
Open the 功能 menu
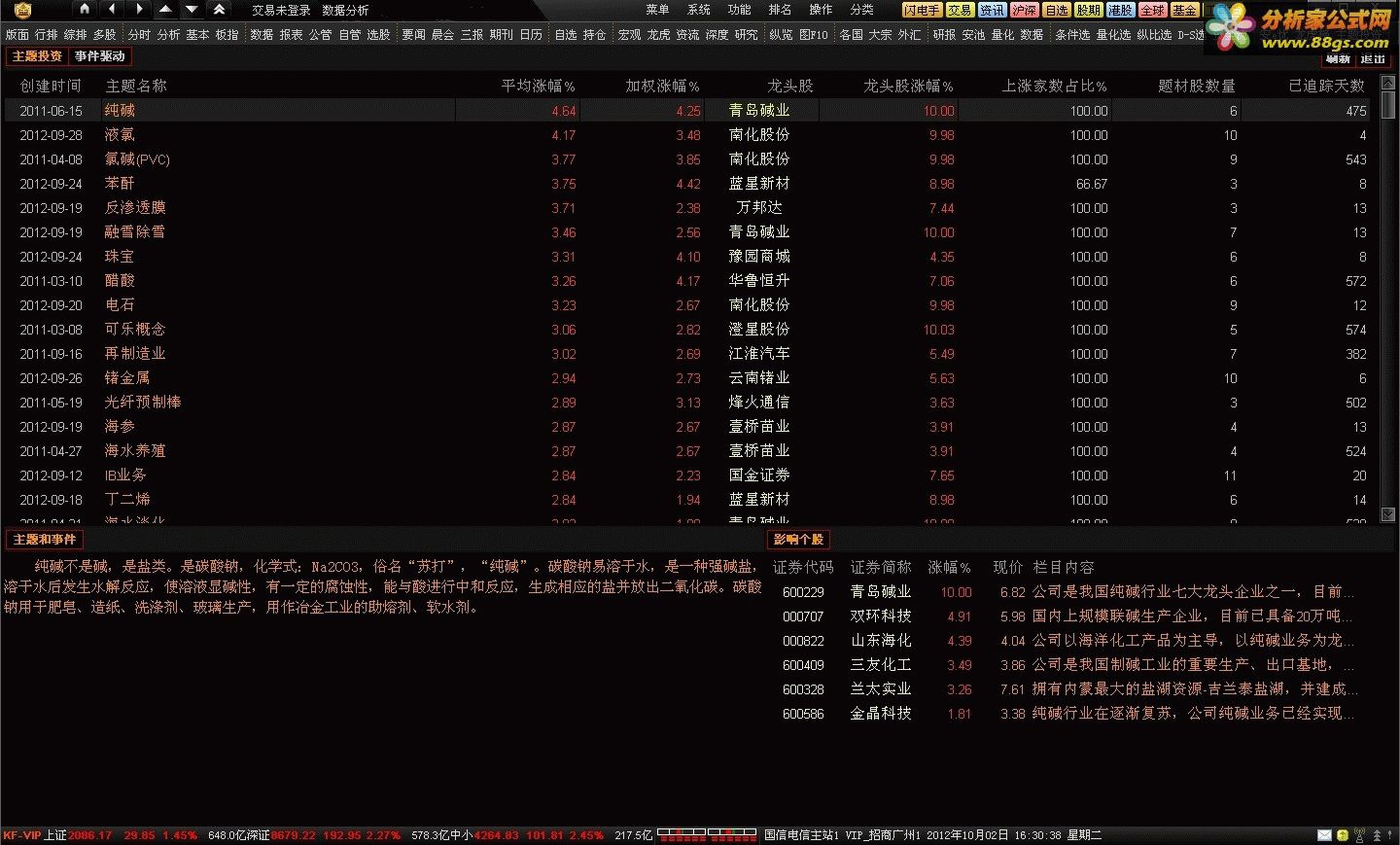(x=739, y=10)
